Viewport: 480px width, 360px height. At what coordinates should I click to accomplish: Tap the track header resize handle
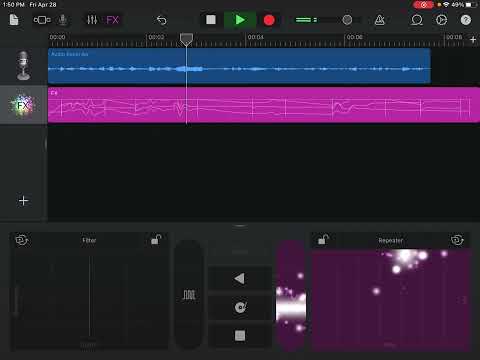click(x=46, y=143)
